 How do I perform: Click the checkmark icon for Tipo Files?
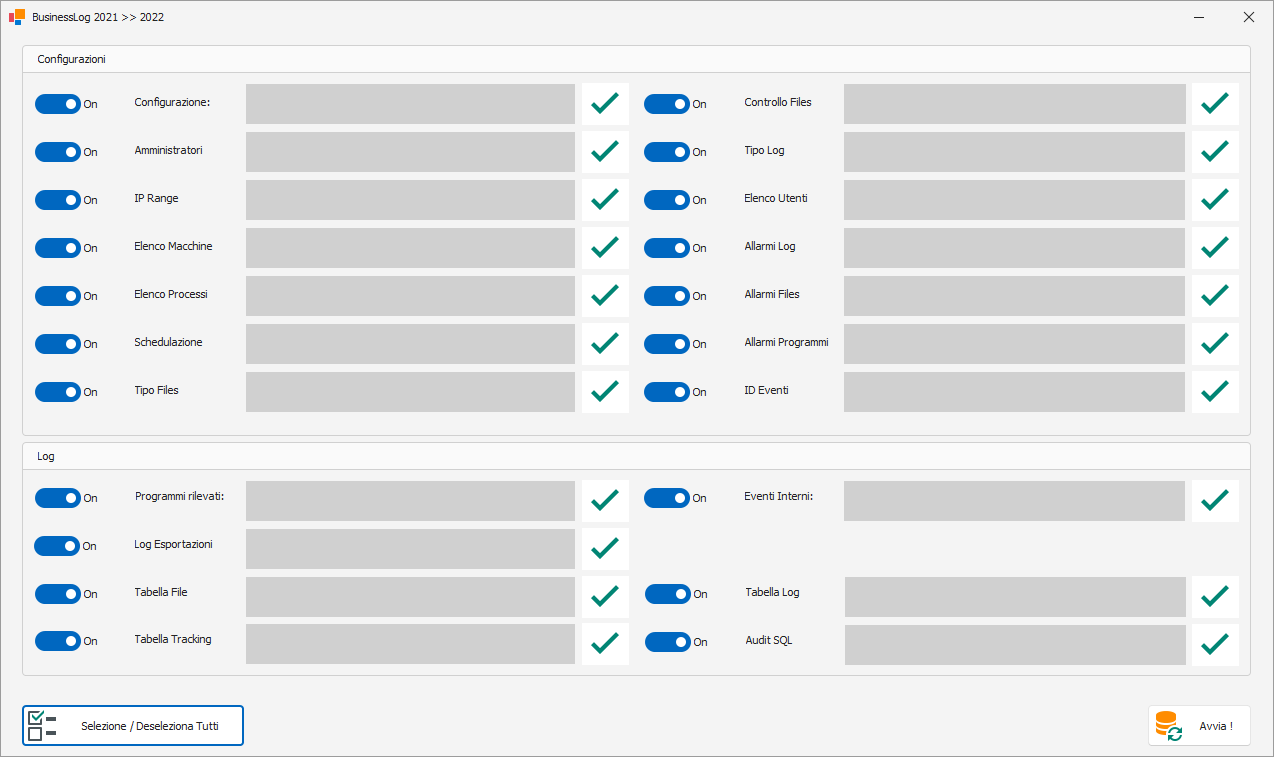(x=605, y=391)
